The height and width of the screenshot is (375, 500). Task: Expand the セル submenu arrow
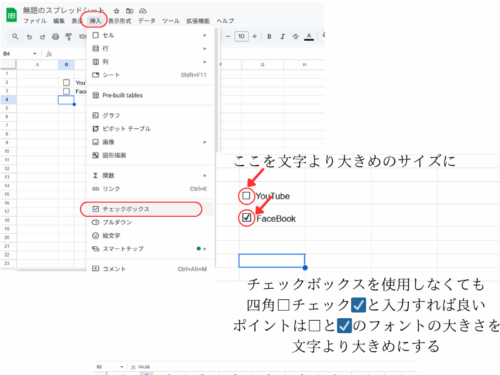[x=205, y=35]
